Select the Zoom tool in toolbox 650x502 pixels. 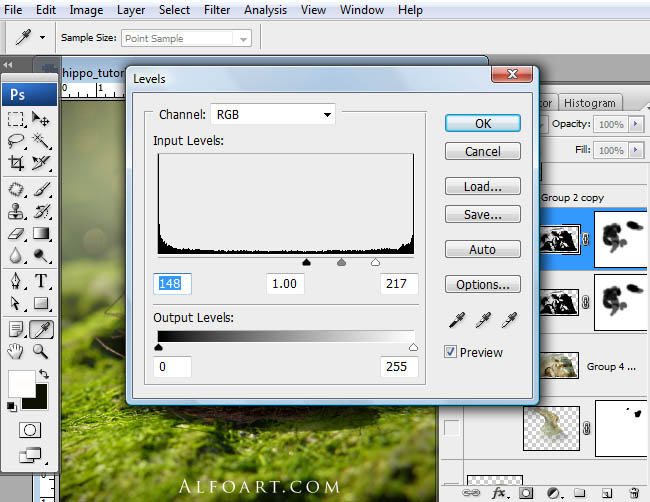41,351
